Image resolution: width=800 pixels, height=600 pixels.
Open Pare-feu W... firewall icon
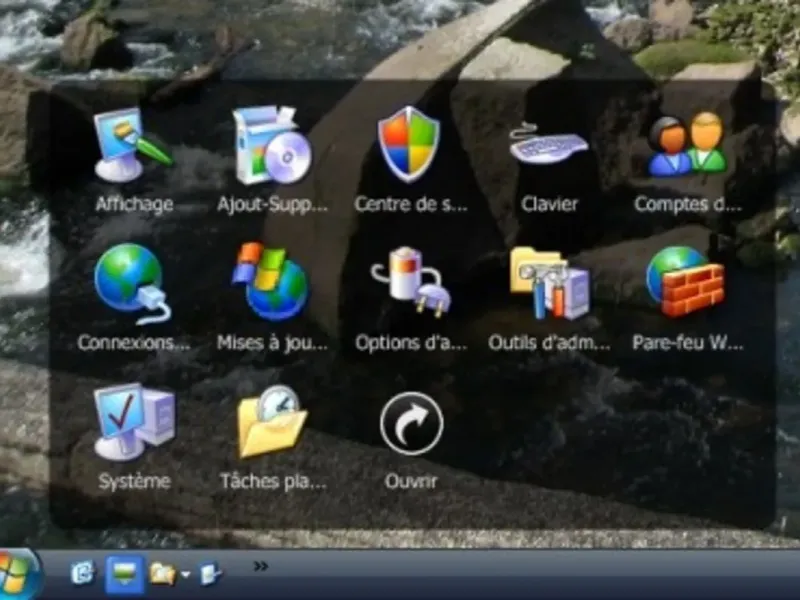click(x=685, y=282)
